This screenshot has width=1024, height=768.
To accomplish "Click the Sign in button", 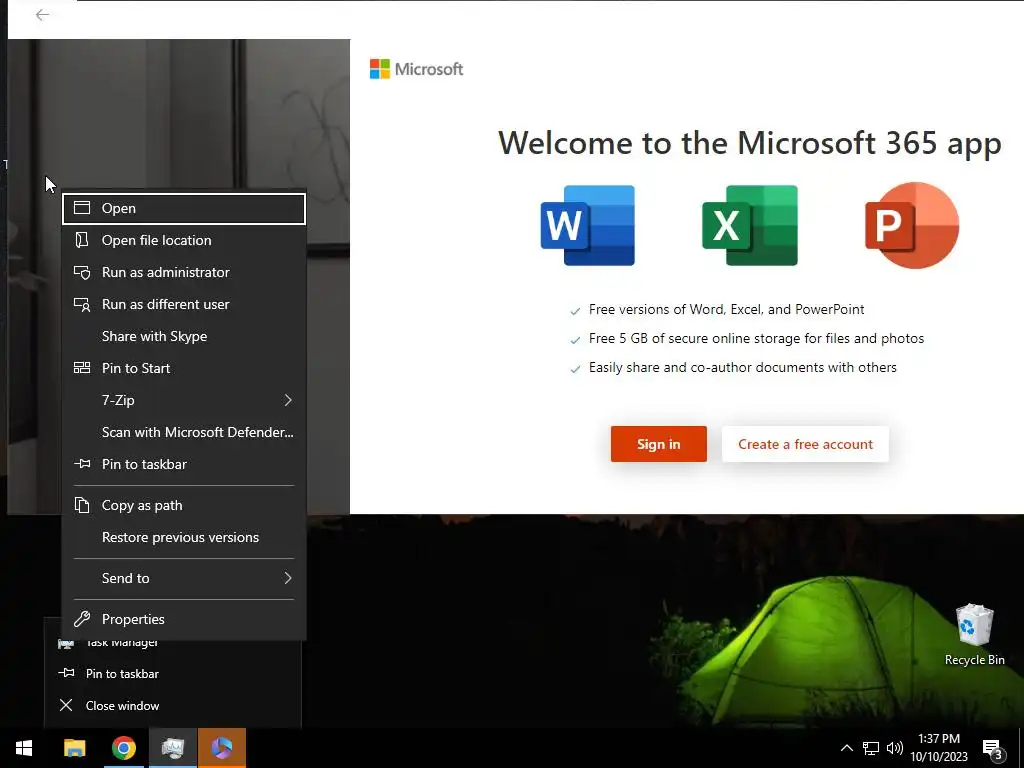I will tap(658, 444).
